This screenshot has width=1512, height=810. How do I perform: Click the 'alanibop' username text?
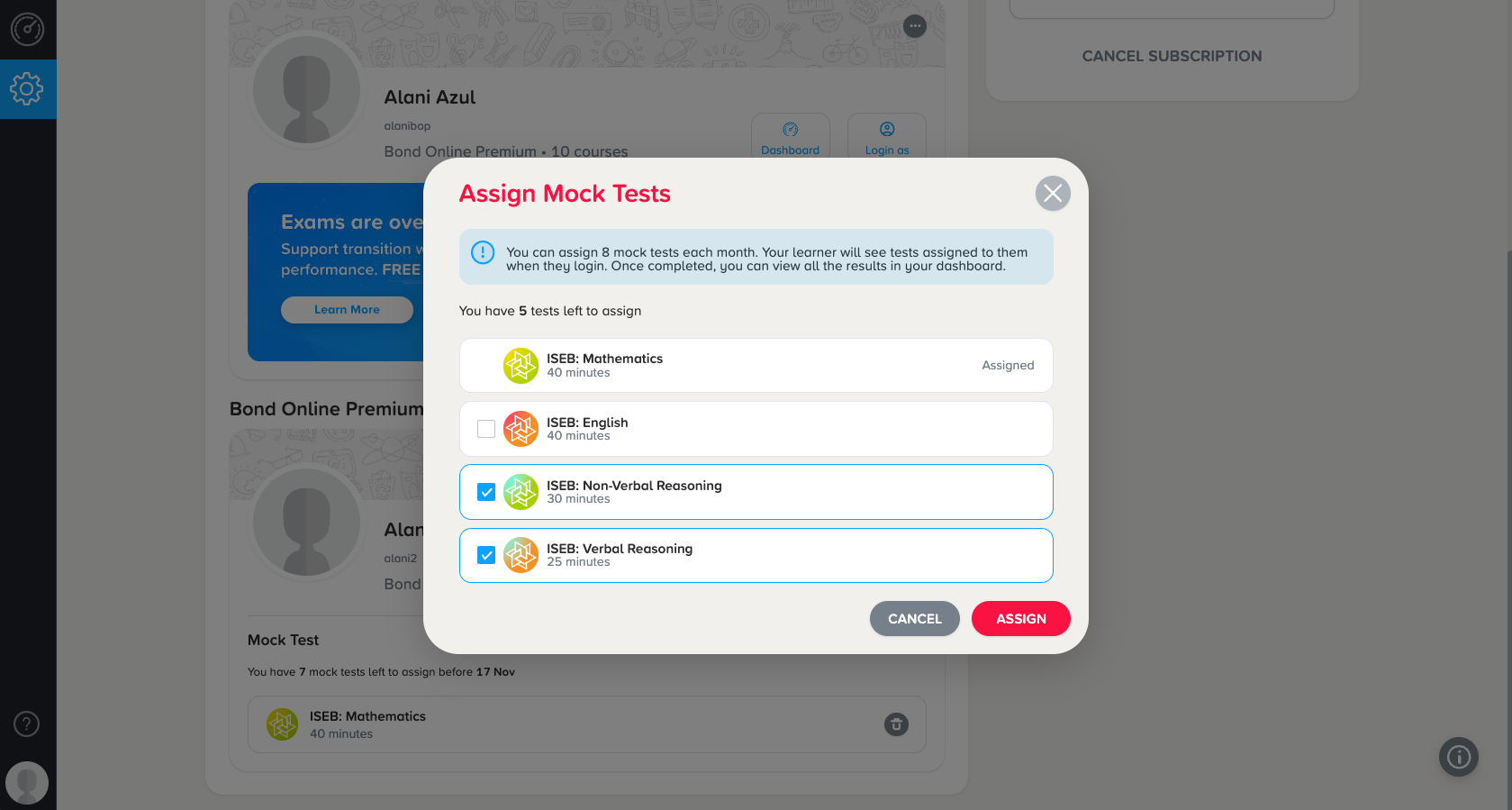coord(407,126)
